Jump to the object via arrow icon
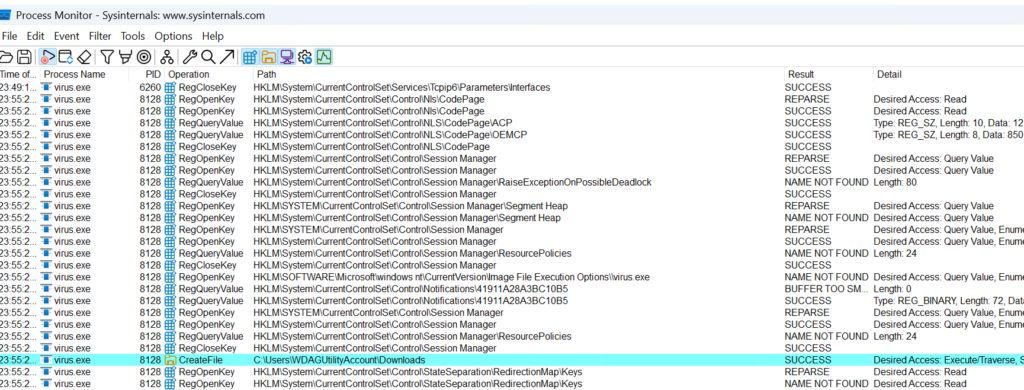Viewport: 1024px width, 390px height. 227,57
